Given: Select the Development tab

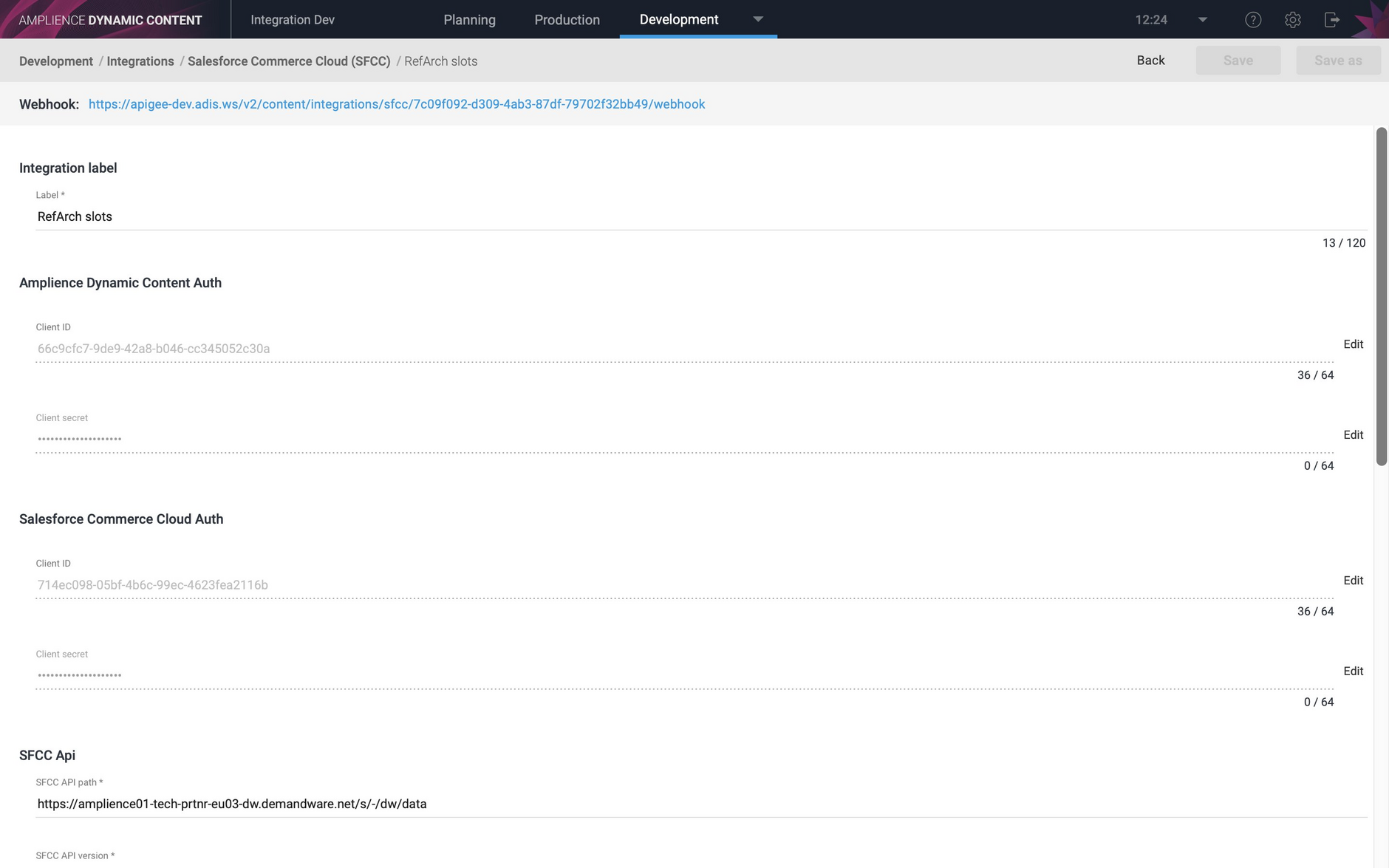Looking at the screenshot, I should [x=679, y=19].
